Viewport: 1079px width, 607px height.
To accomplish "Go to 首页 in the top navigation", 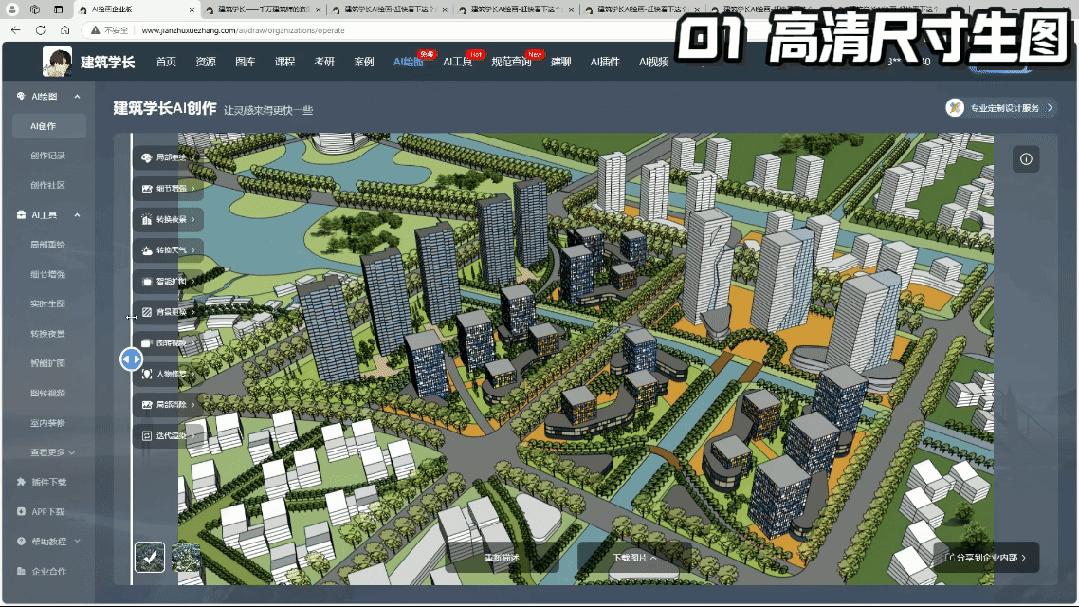I will 166,62.
